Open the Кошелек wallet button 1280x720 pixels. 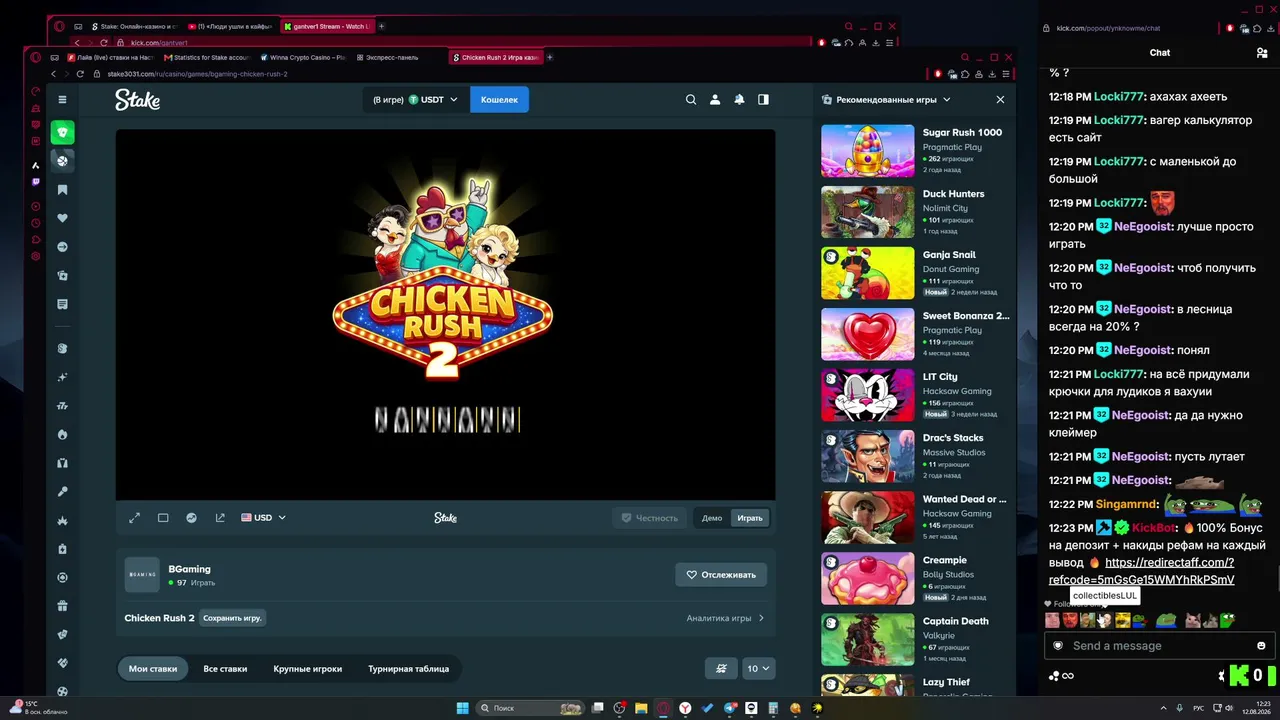(499, 100)
